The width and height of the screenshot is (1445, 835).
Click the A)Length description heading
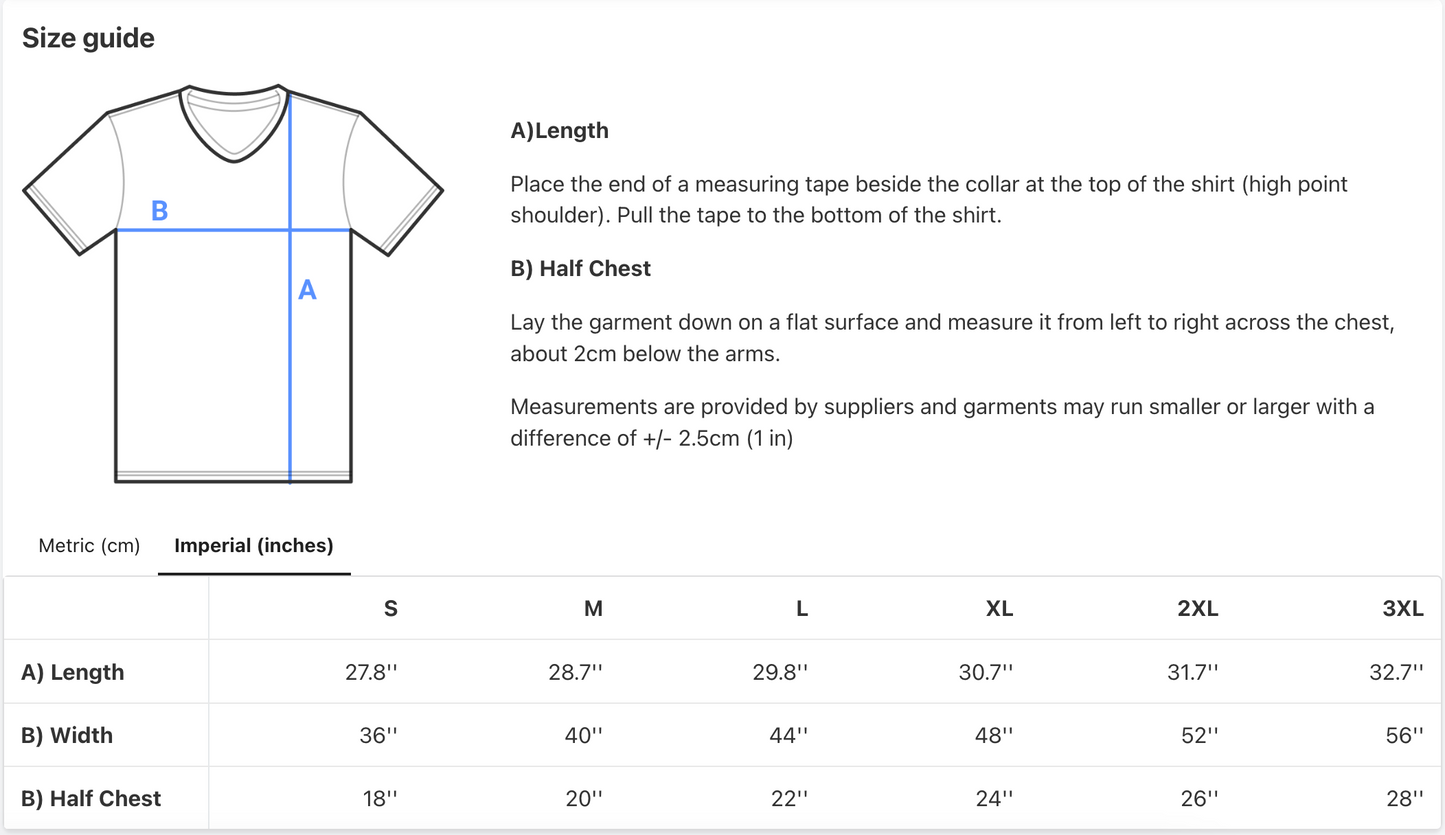(x=559, y=130)
